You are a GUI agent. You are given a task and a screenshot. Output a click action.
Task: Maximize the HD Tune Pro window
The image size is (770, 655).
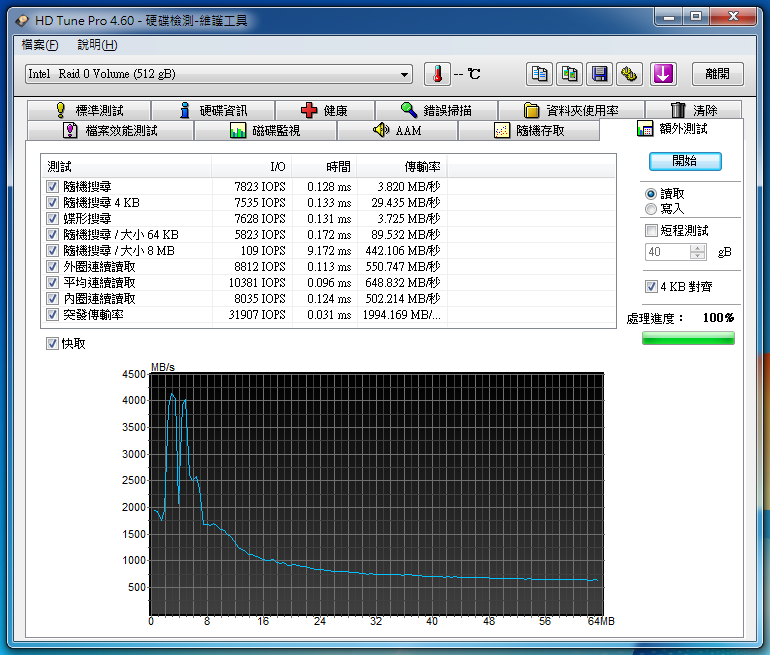tap(696, 17)
